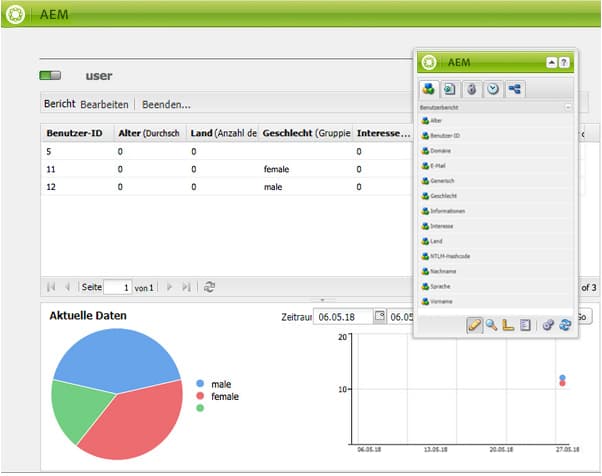Switch to the Page tab in the sidekick

(x=450, y=89)
